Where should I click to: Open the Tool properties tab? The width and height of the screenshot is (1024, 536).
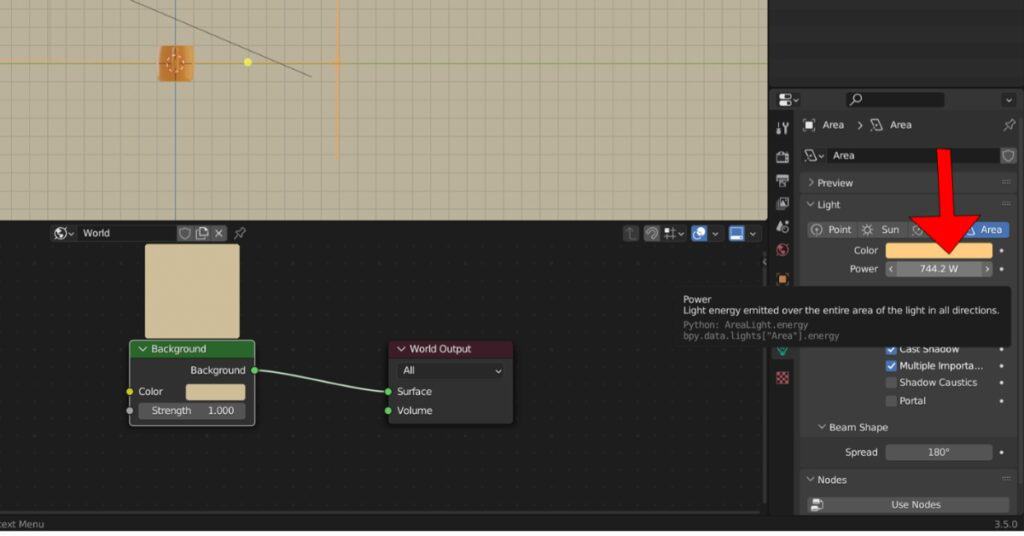click(x=782, y=128)
